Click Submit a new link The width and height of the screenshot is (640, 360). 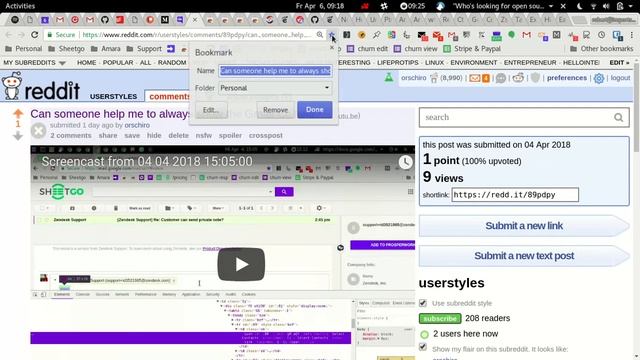pos(524,226)
